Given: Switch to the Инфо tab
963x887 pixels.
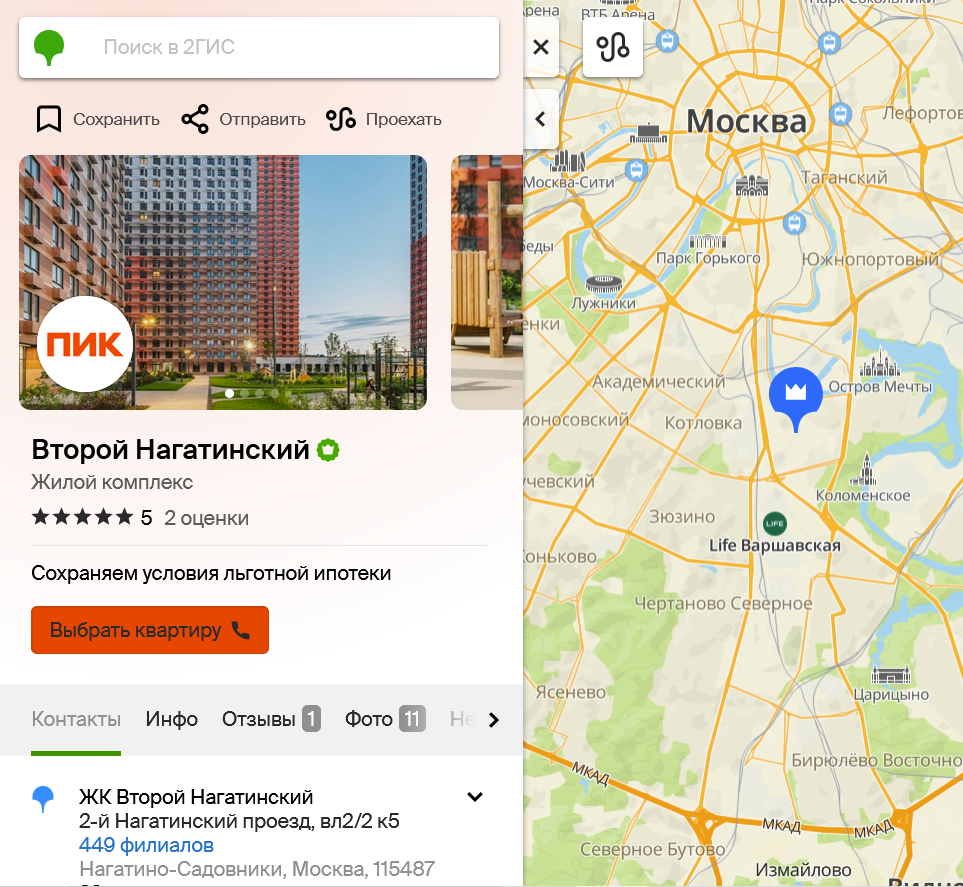Looking at the screenshot, I should click(171, 719).
